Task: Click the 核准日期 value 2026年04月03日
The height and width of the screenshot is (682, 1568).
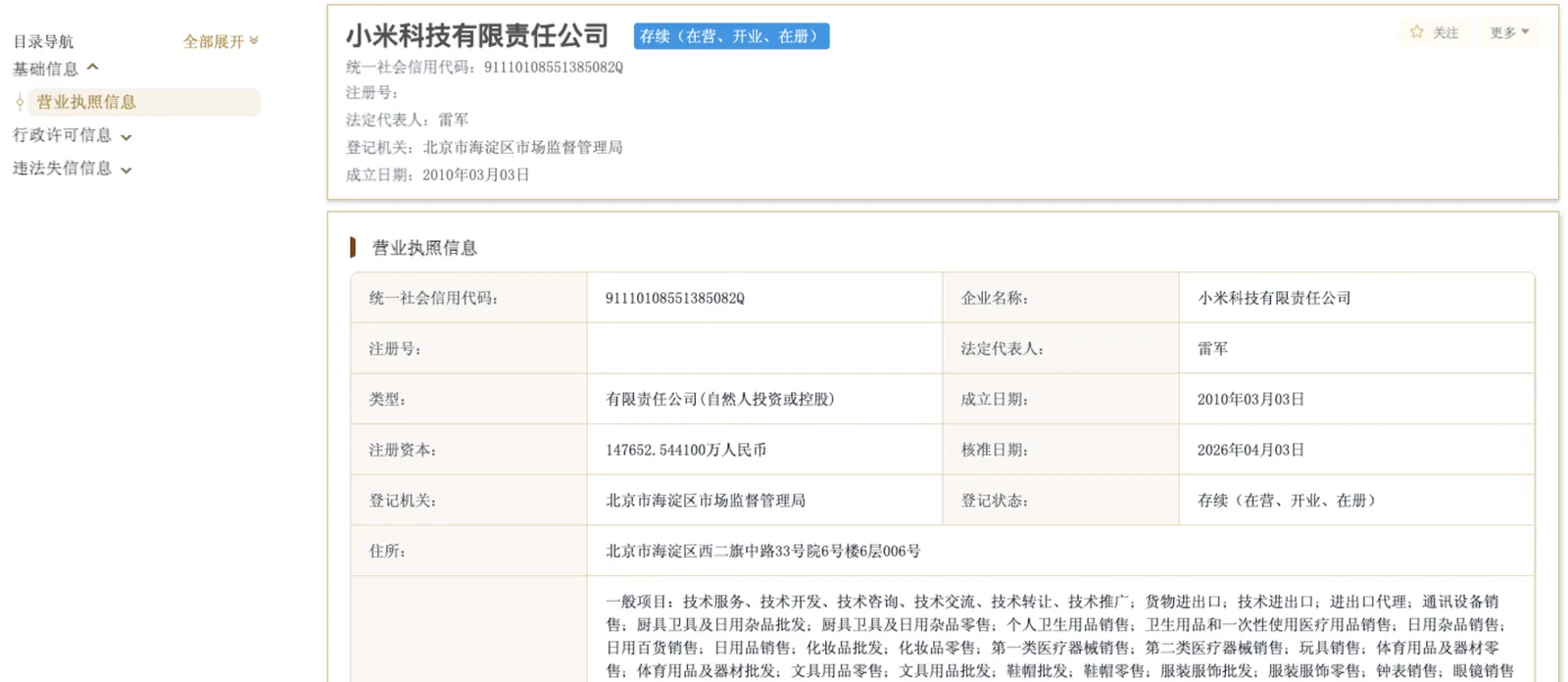Action: pyautogui.click(x=1250, y=450)
